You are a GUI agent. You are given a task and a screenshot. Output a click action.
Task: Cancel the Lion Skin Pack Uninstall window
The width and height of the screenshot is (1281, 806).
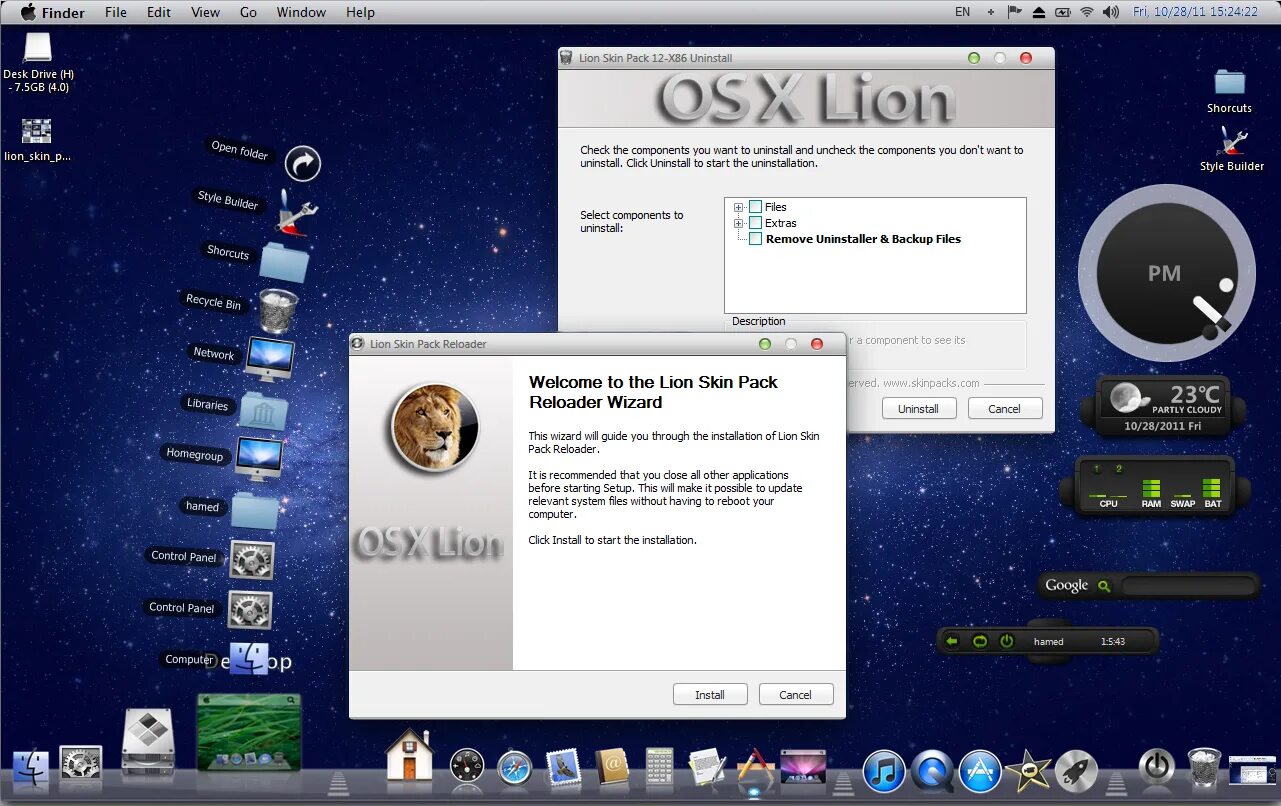click(x=1004, y=408)
